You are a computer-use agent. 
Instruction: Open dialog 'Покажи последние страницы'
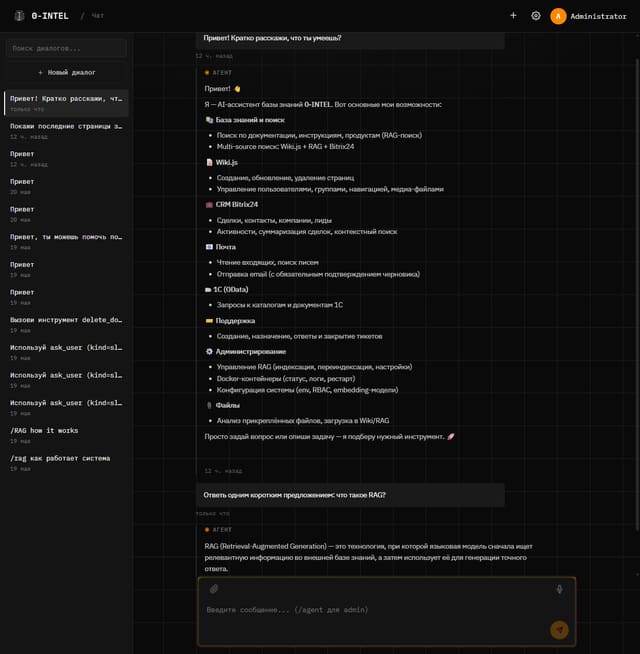[x=66, y=131]
